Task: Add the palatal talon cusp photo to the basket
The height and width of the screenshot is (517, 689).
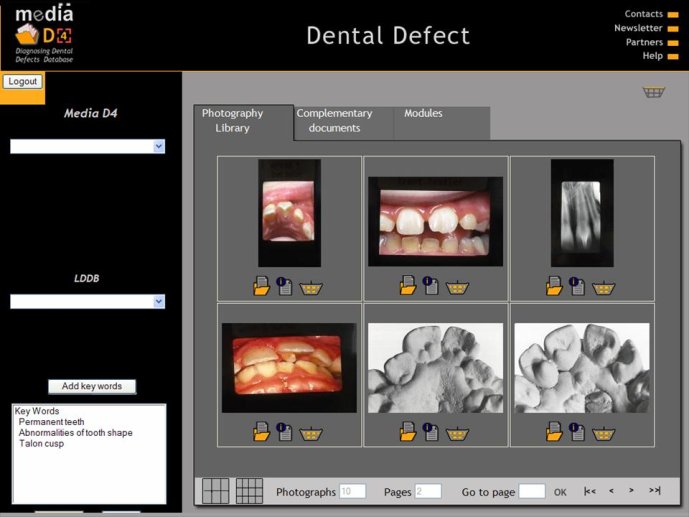Action: pos(311,288)
